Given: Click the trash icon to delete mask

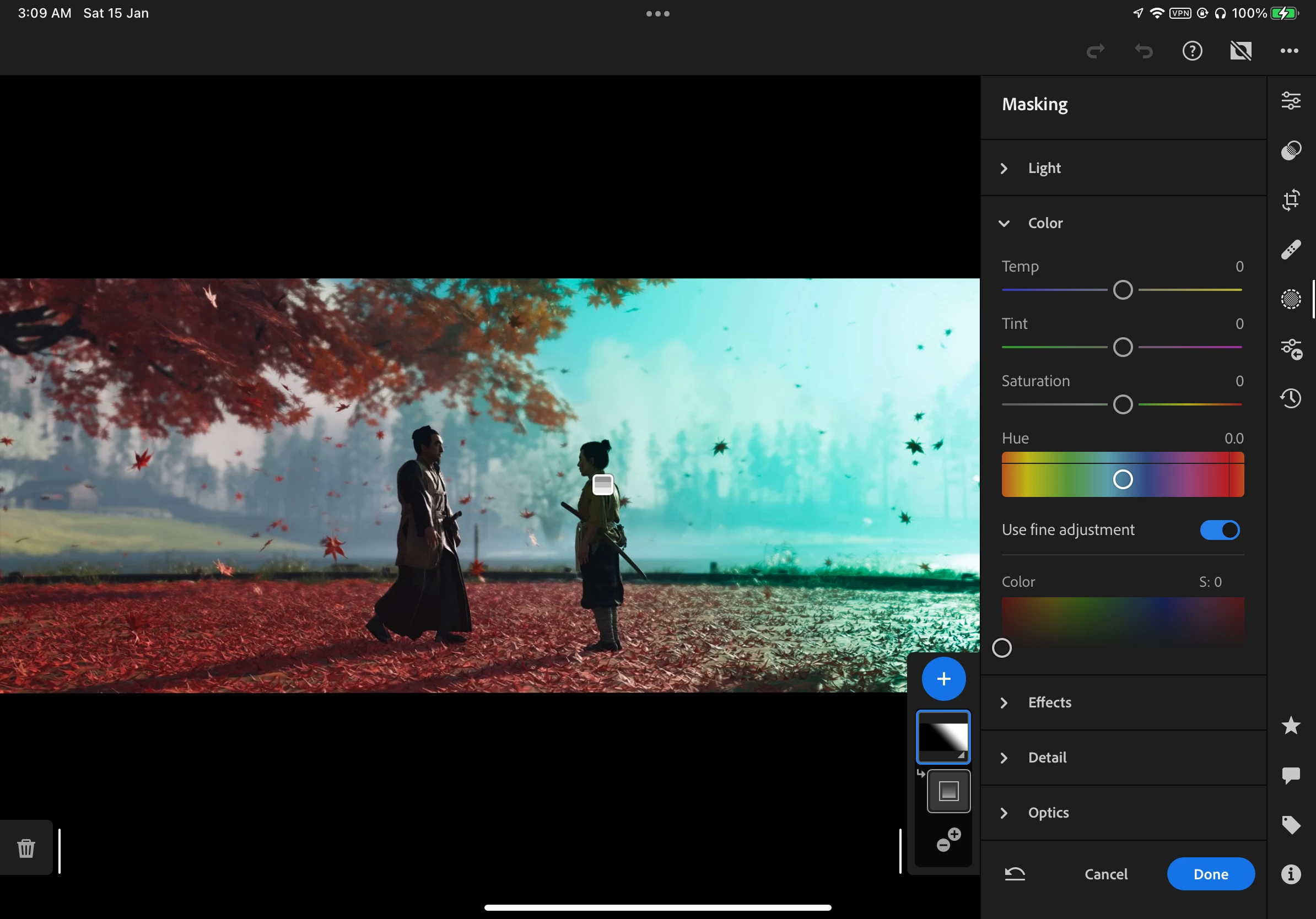Looking at the screenshot, I should 26,847.
